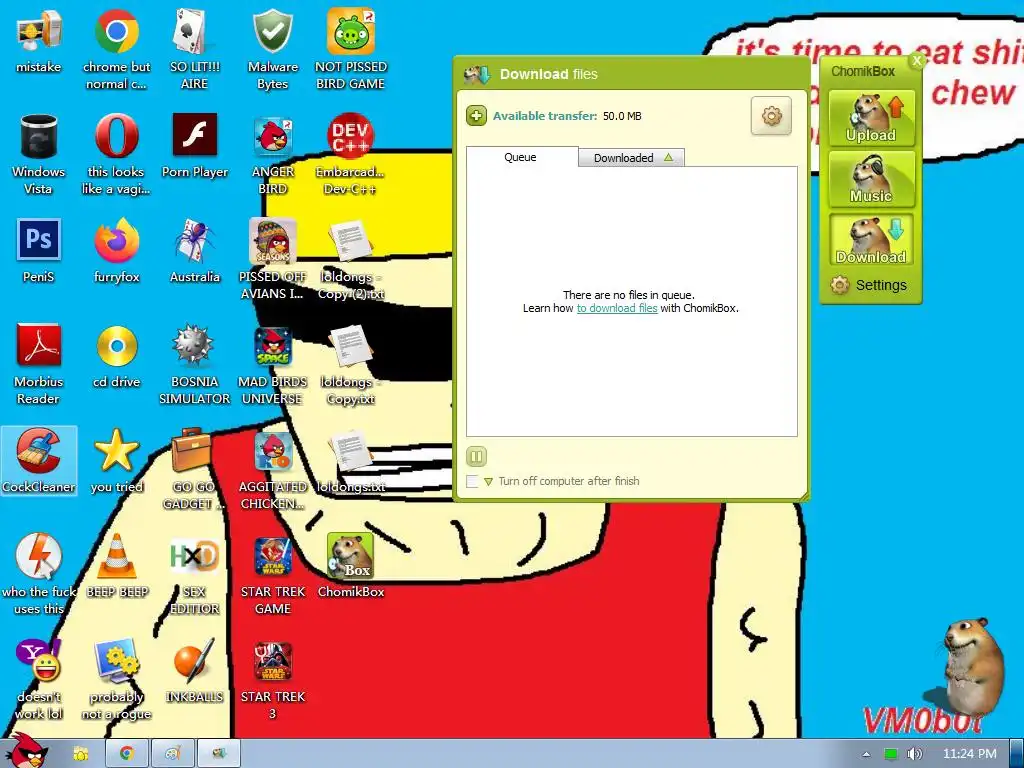Select the 'cd drive' icon

pyautogui.click(x=117, y=357)
